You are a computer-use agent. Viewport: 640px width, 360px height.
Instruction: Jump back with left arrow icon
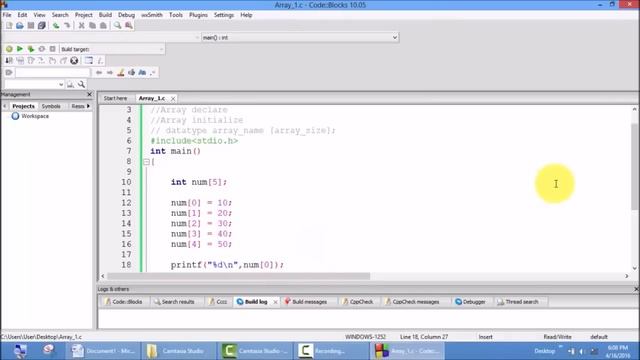tap(99, 73)
